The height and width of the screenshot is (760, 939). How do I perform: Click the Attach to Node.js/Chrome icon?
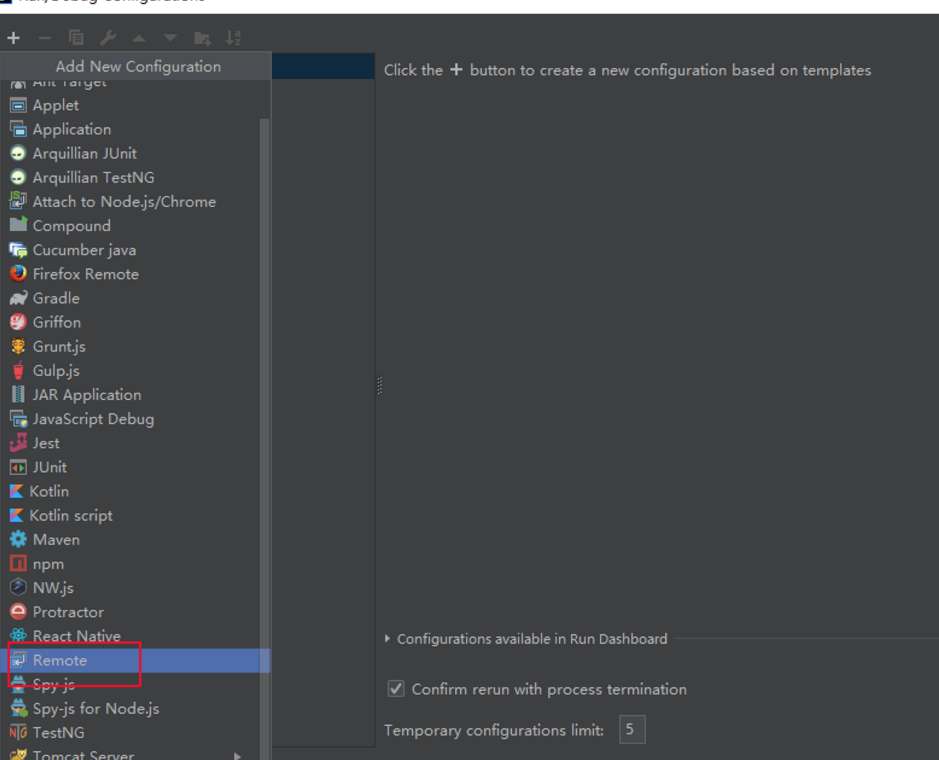(19, 201)
